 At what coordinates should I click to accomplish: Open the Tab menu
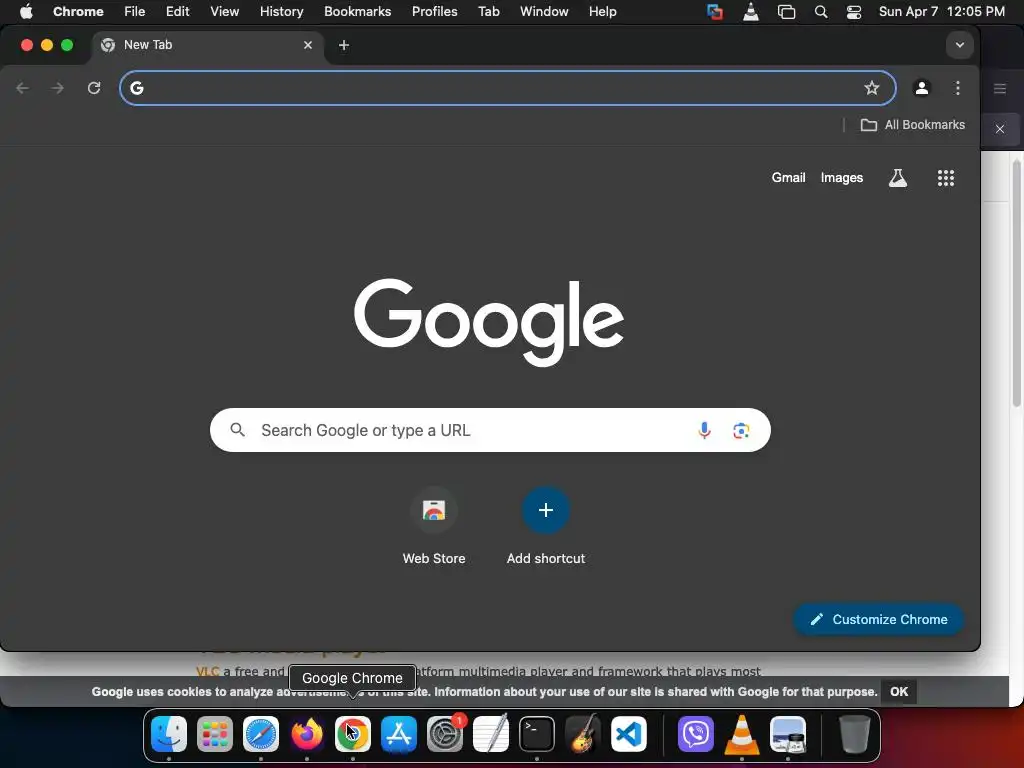(488, 12)
